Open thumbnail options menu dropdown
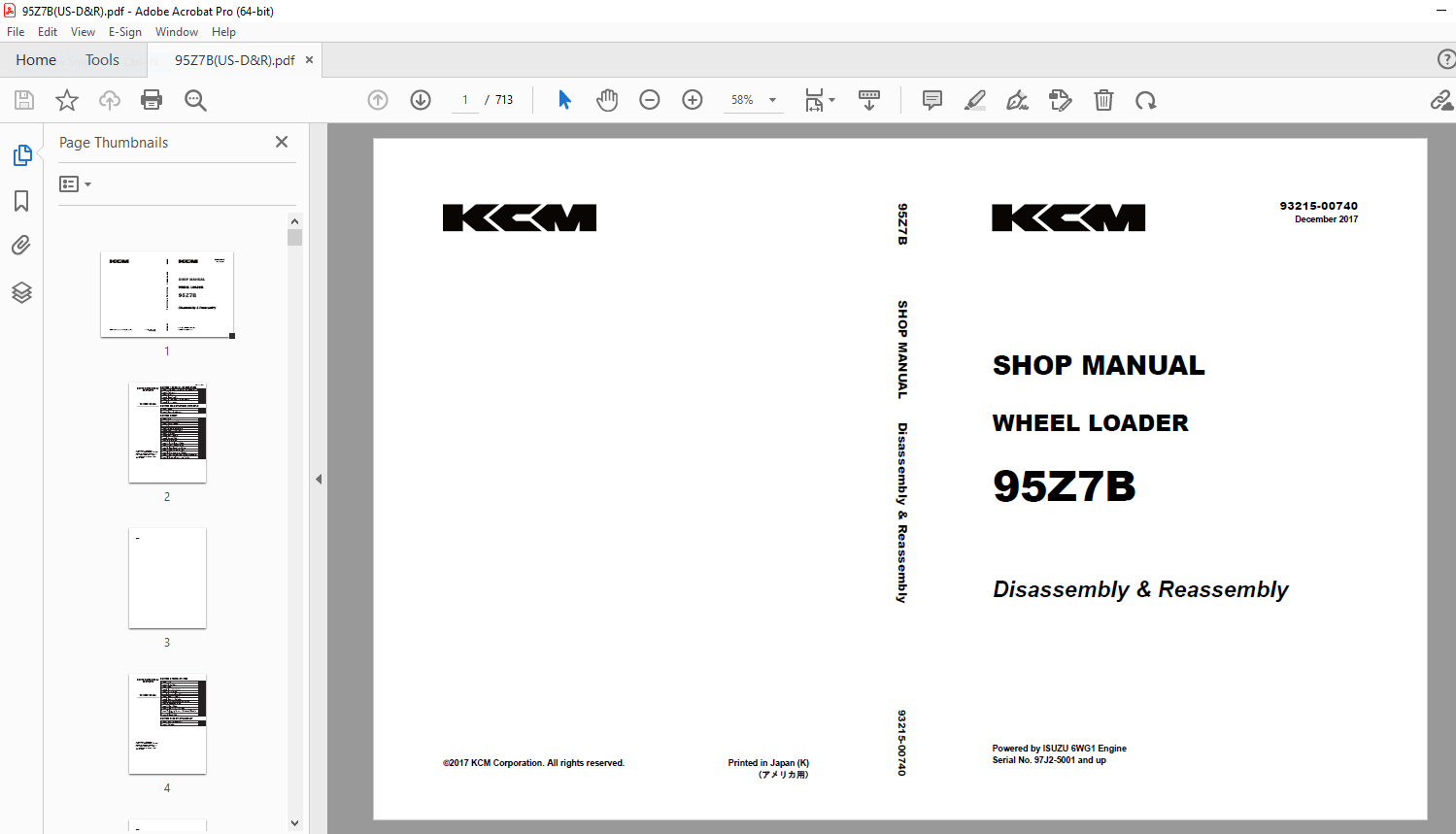 point(75,184)
